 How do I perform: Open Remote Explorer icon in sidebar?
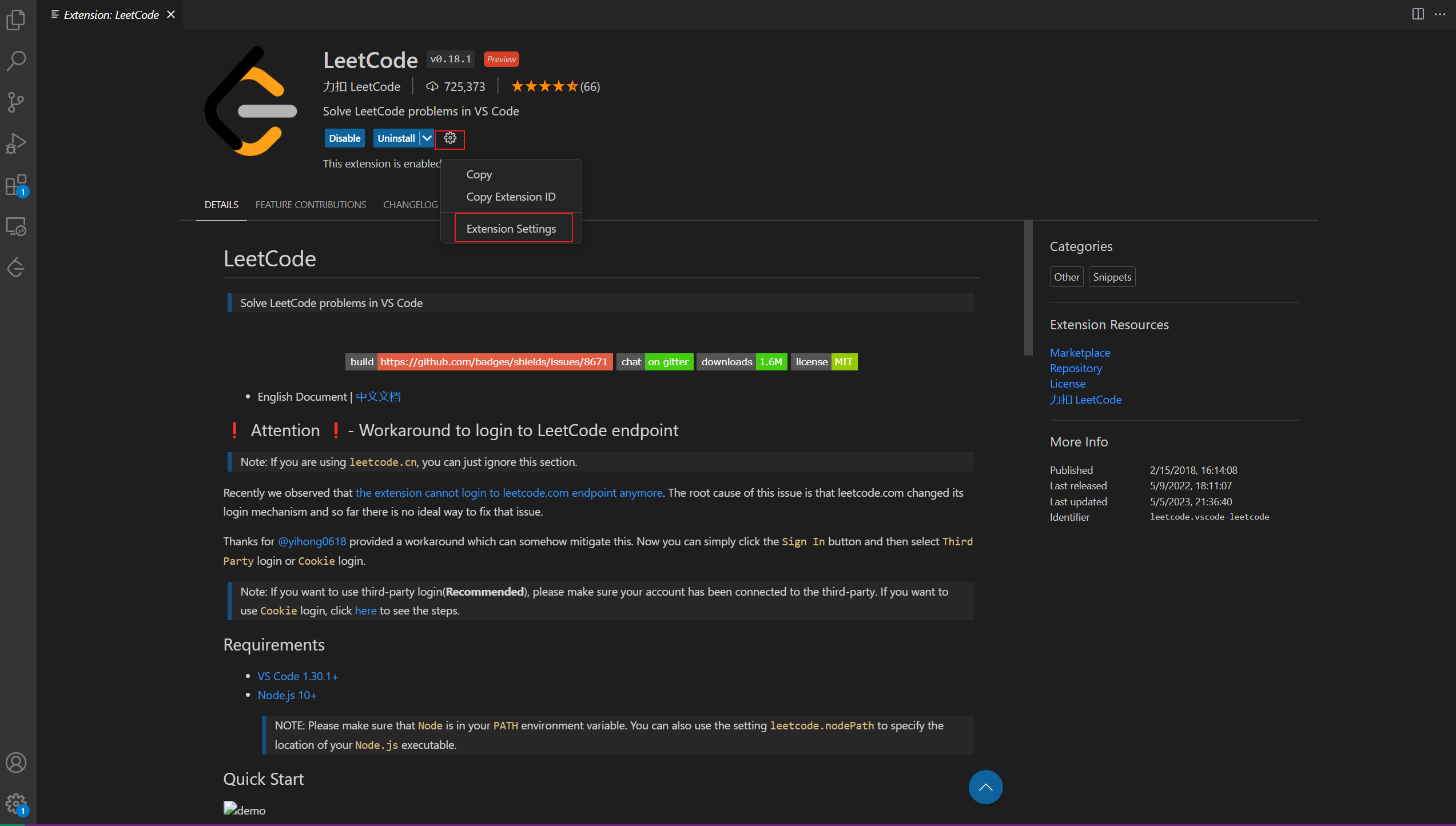(16, 227)
